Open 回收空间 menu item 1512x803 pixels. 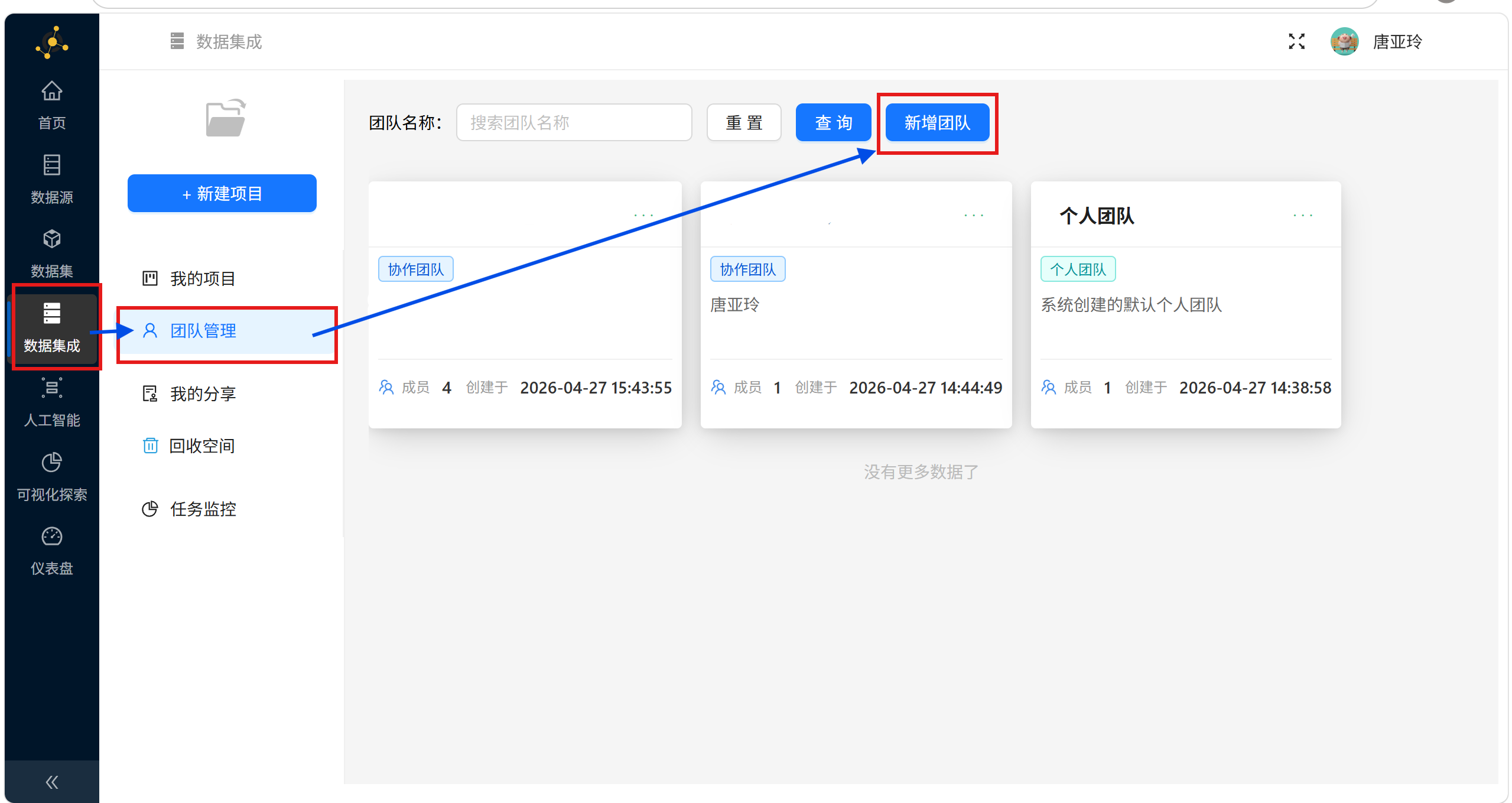click(x=201, y=446)
